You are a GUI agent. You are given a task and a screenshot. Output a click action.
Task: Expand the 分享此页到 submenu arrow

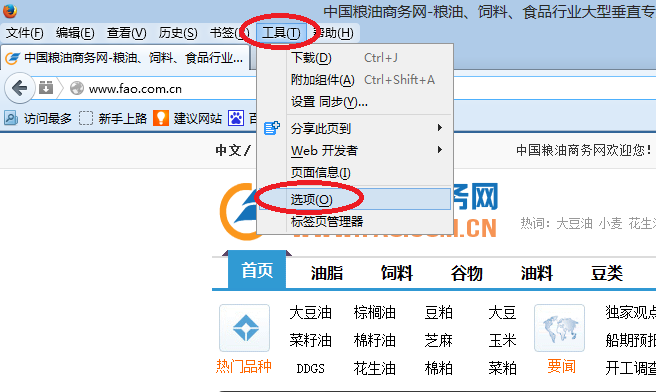[439, 128]
